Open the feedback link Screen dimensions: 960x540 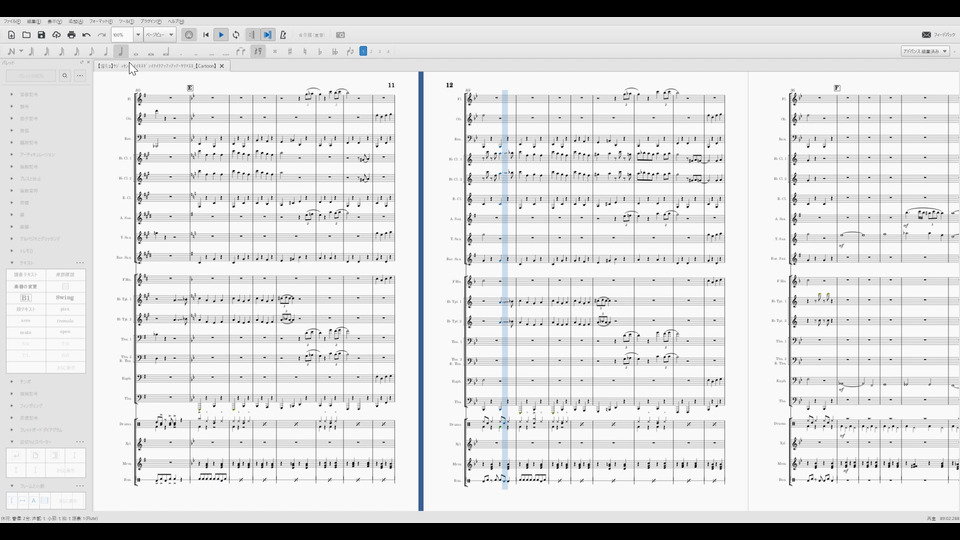pos(939,35)
